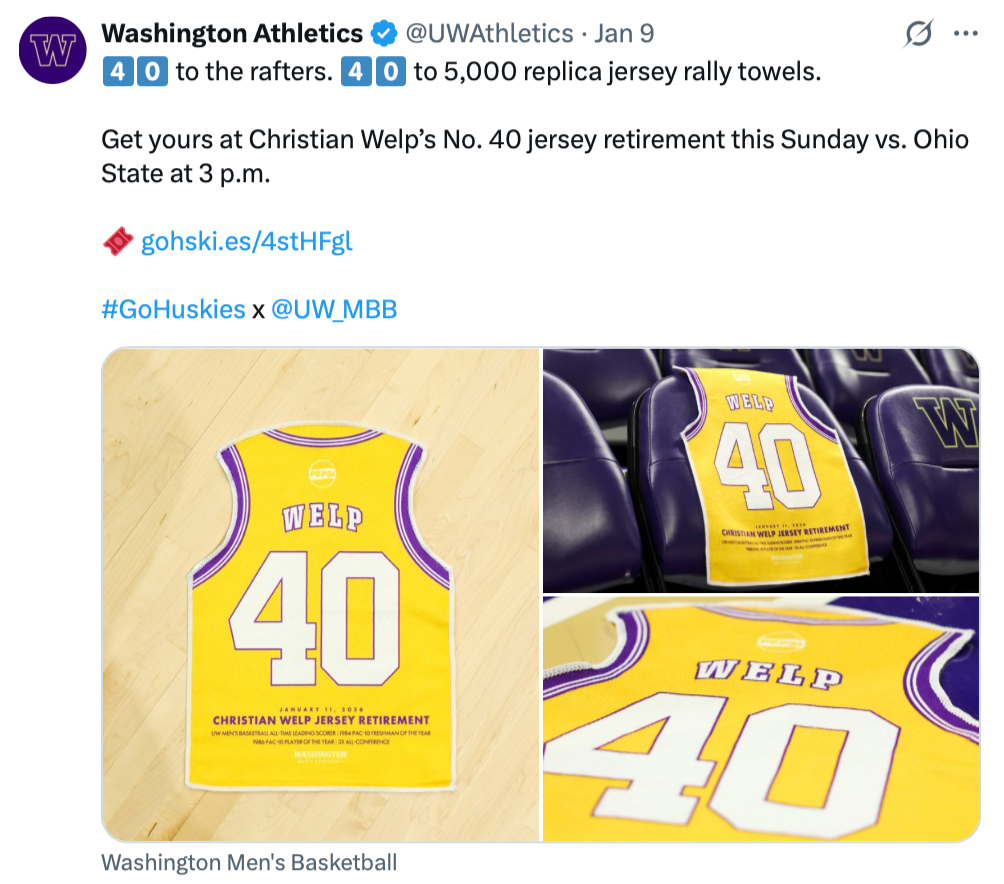Viewport: 1004px width, 884px height.
Task: Open the Jan 9 timestamp link
Action: tap(624, 34)
